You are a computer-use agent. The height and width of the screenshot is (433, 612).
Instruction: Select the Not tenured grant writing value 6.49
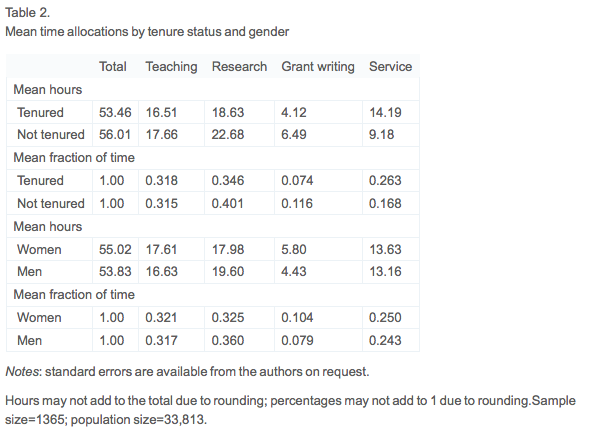295,135
